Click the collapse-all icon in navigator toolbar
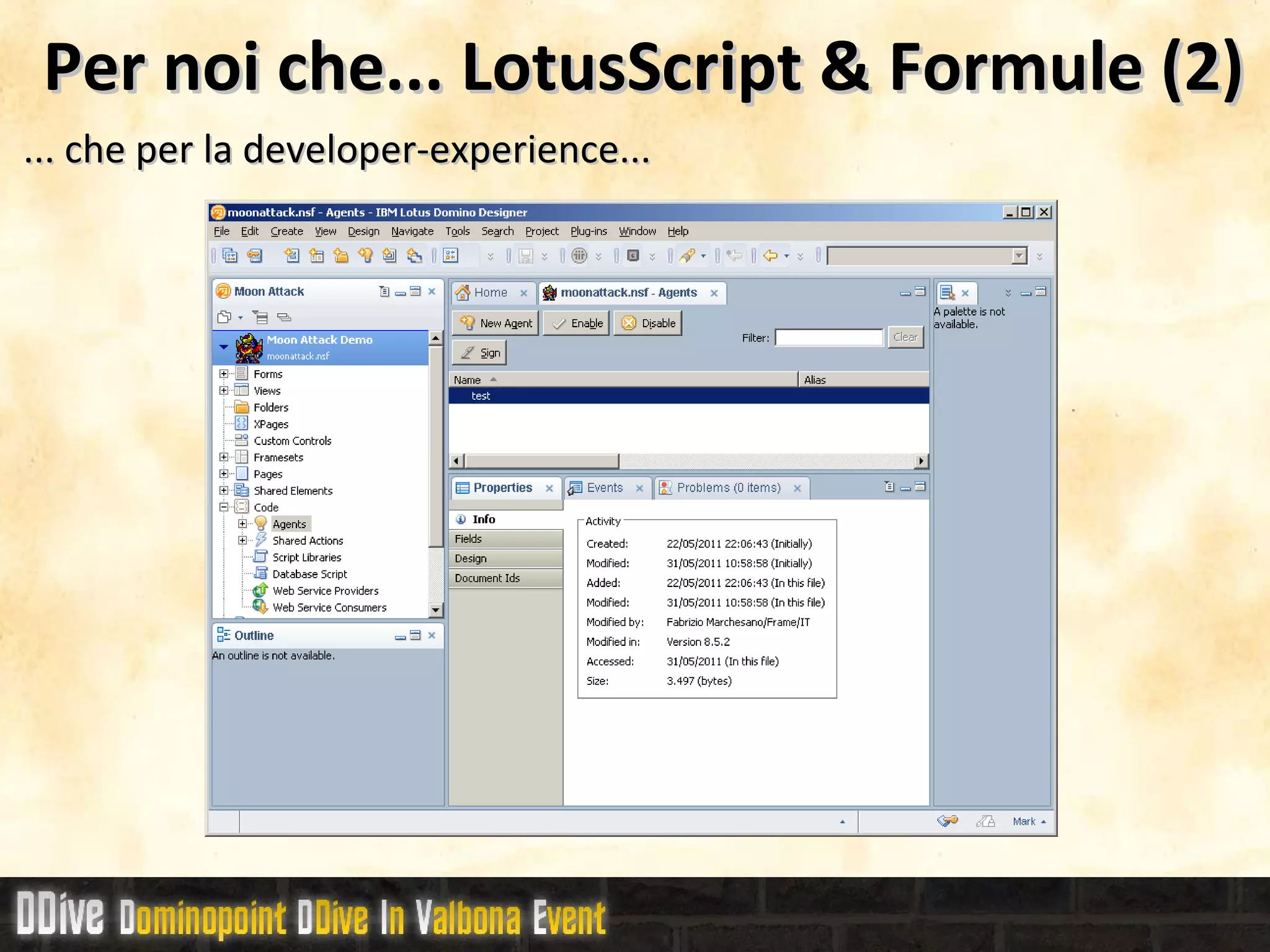Image resolution: width=1270 pixels, height=952 pixels. (284, 317)
